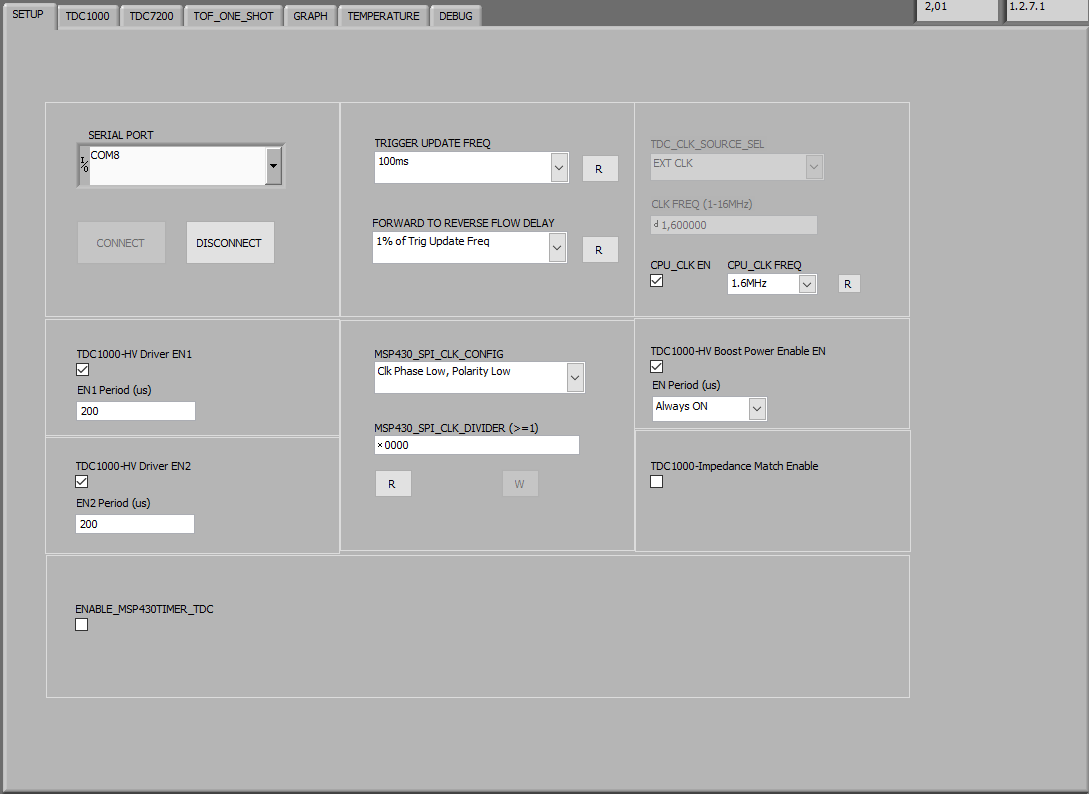Click R button beside TRIGGER UPDATE FREQ

pos(599,169)
